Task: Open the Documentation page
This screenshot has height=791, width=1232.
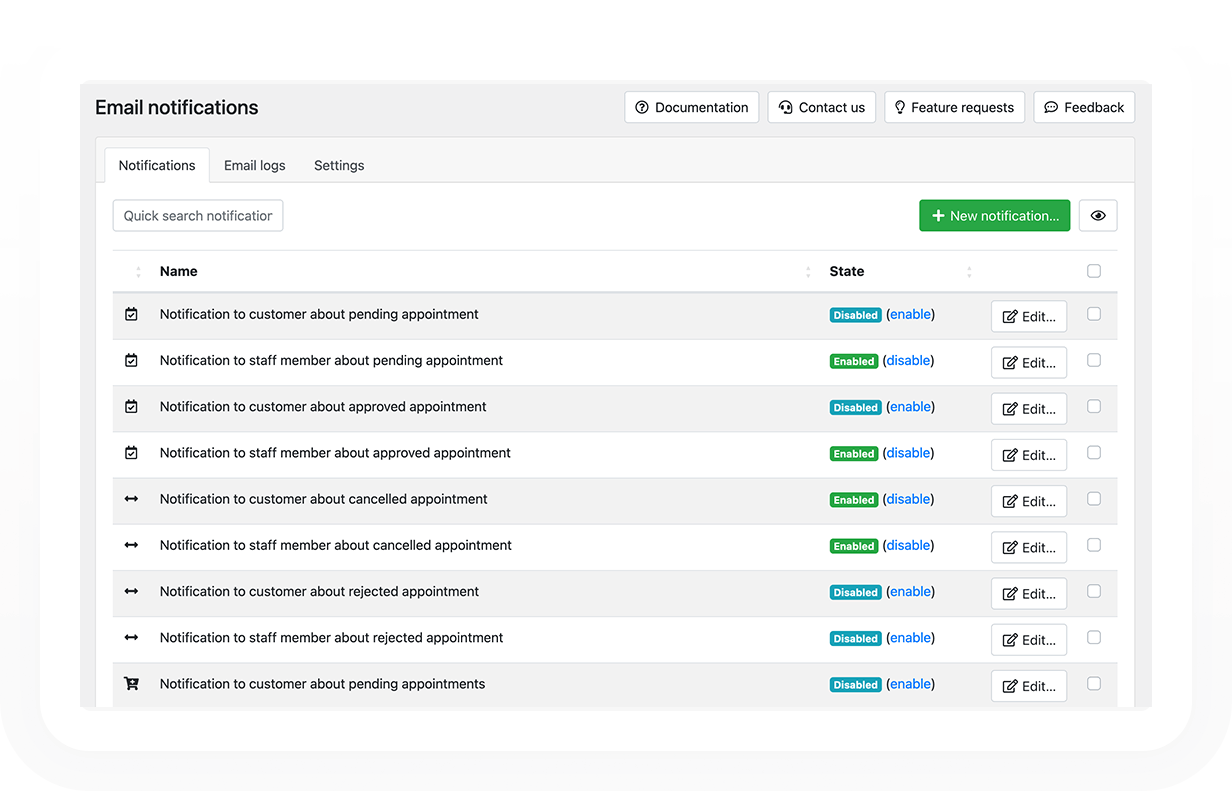Action: pos(692,107)
